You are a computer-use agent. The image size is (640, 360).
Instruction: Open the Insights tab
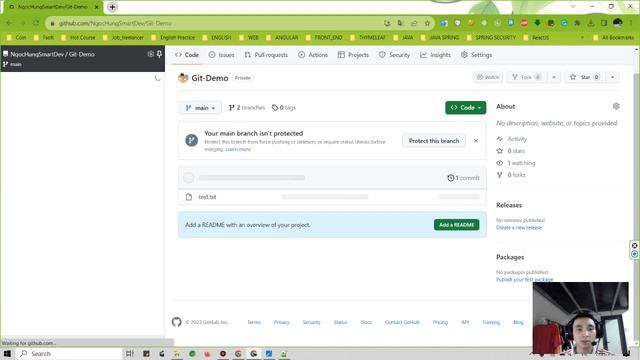coord(436,55)
